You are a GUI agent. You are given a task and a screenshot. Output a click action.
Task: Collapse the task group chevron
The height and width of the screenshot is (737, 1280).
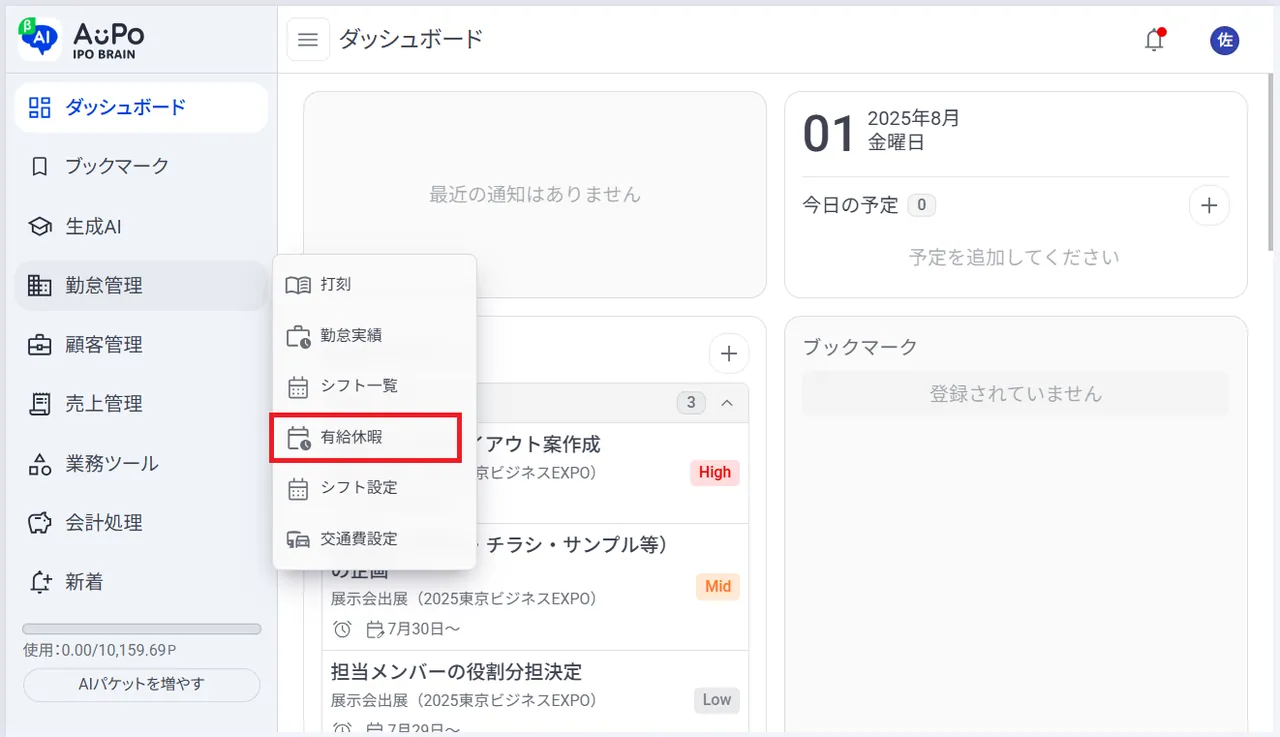727,403
